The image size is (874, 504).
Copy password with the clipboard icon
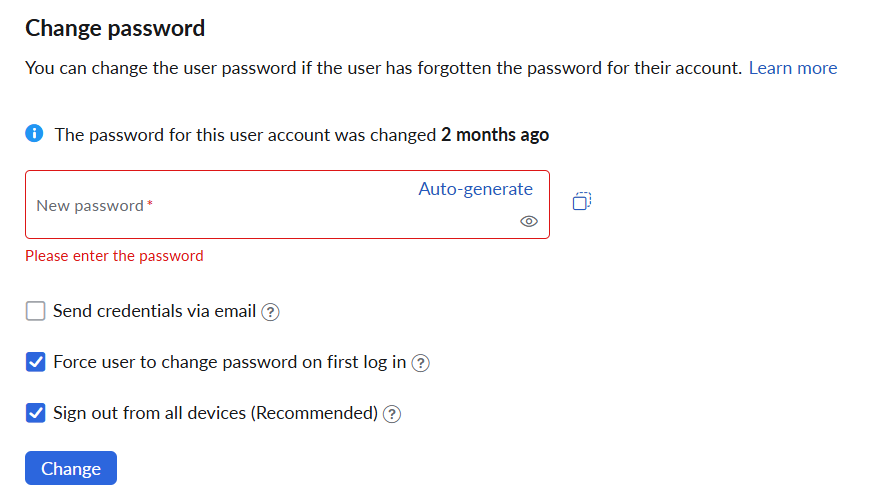point(581,201)
